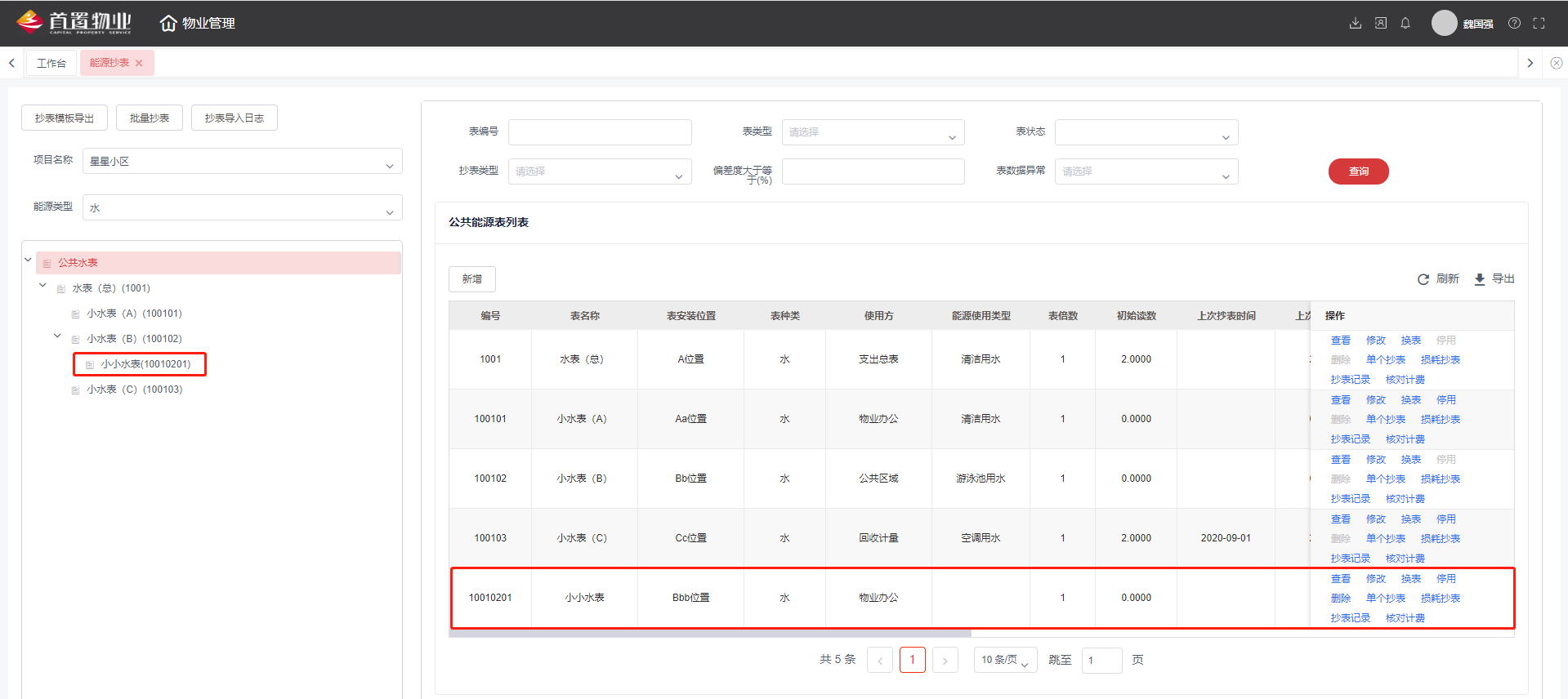Select 小水表（A）(100101) in tree
The height and width of the screenshot is (699, 1568).
point(134,314)
